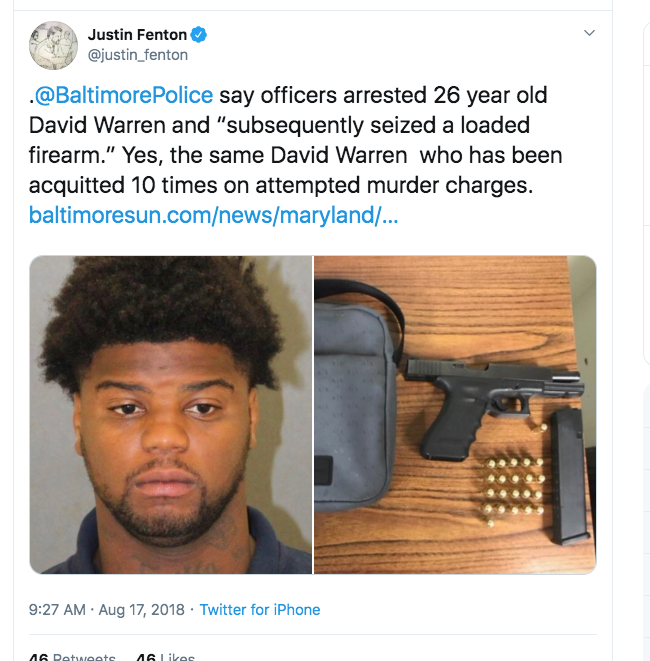Open the Twitter for iPhone link
The height and width of the screenshot is (661, 650).
260,610
